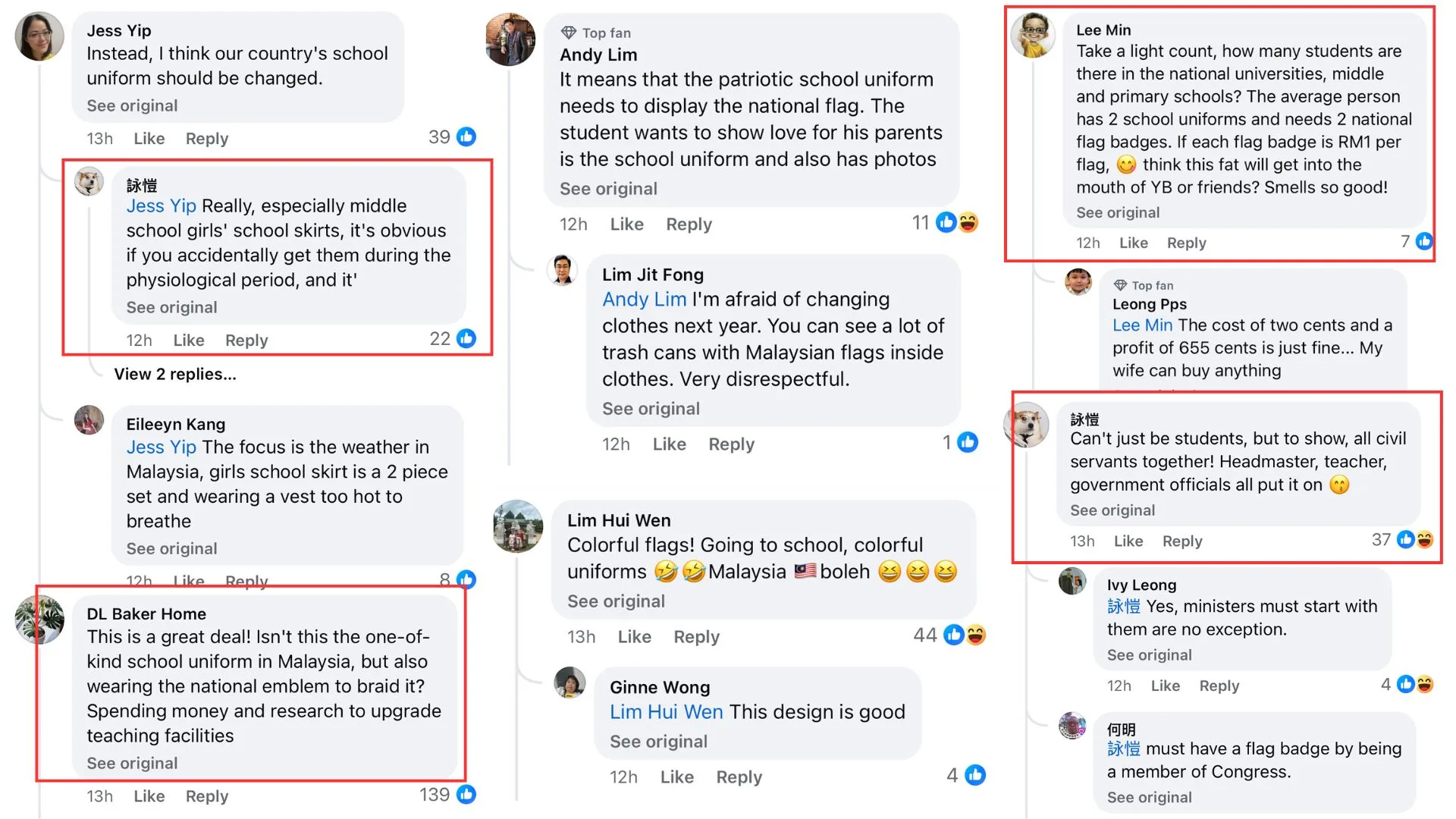Reply to Andy Lim's comment
The width and height of the screenshot is (1456, 819).
(689, 224)
